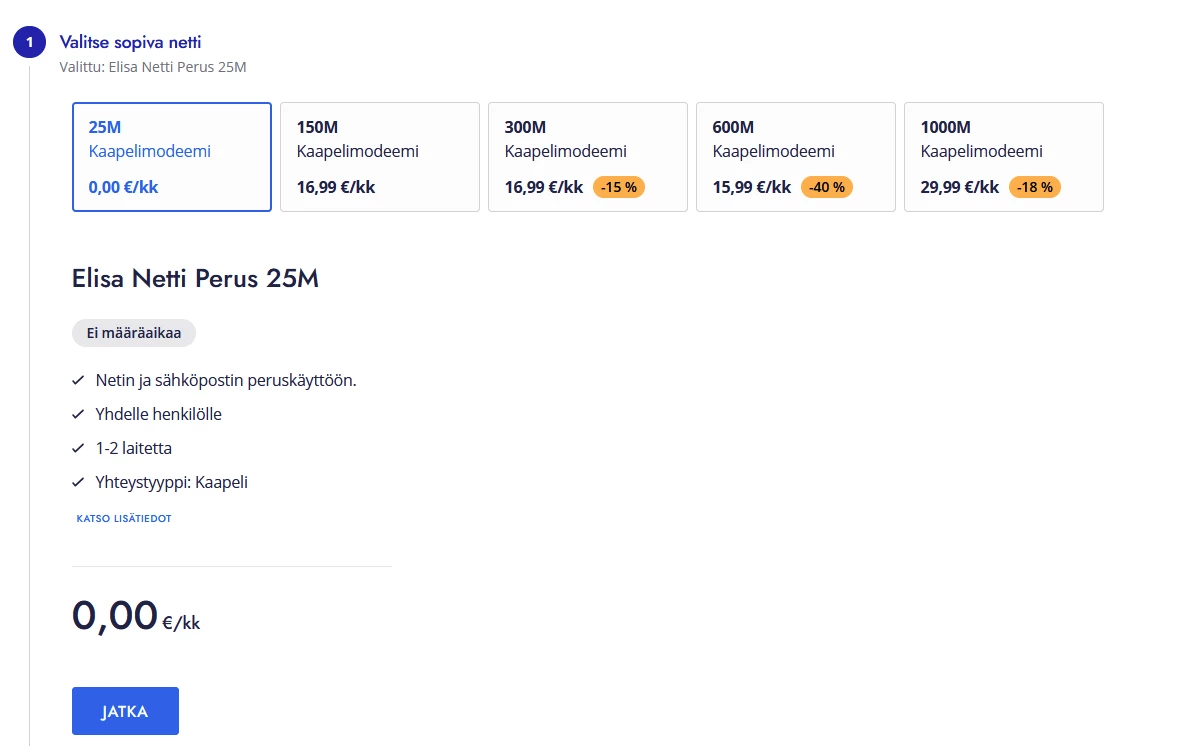Viewport: 1193px width, 746px height.
Task: Click the 15,99 €/kk price
Action: point(752,187)
